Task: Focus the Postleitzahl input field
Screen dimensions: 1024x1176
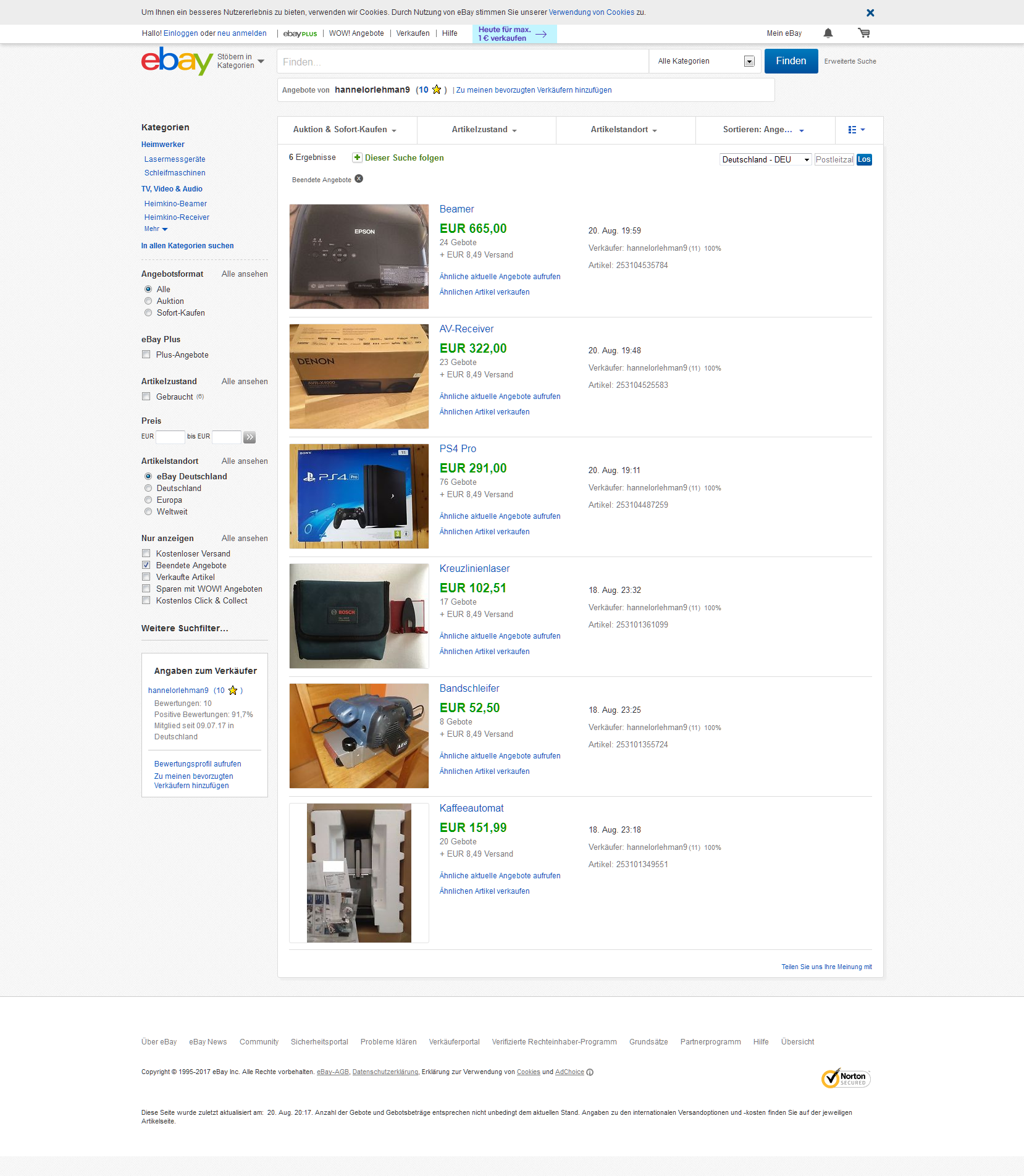Action: [834, 159]
